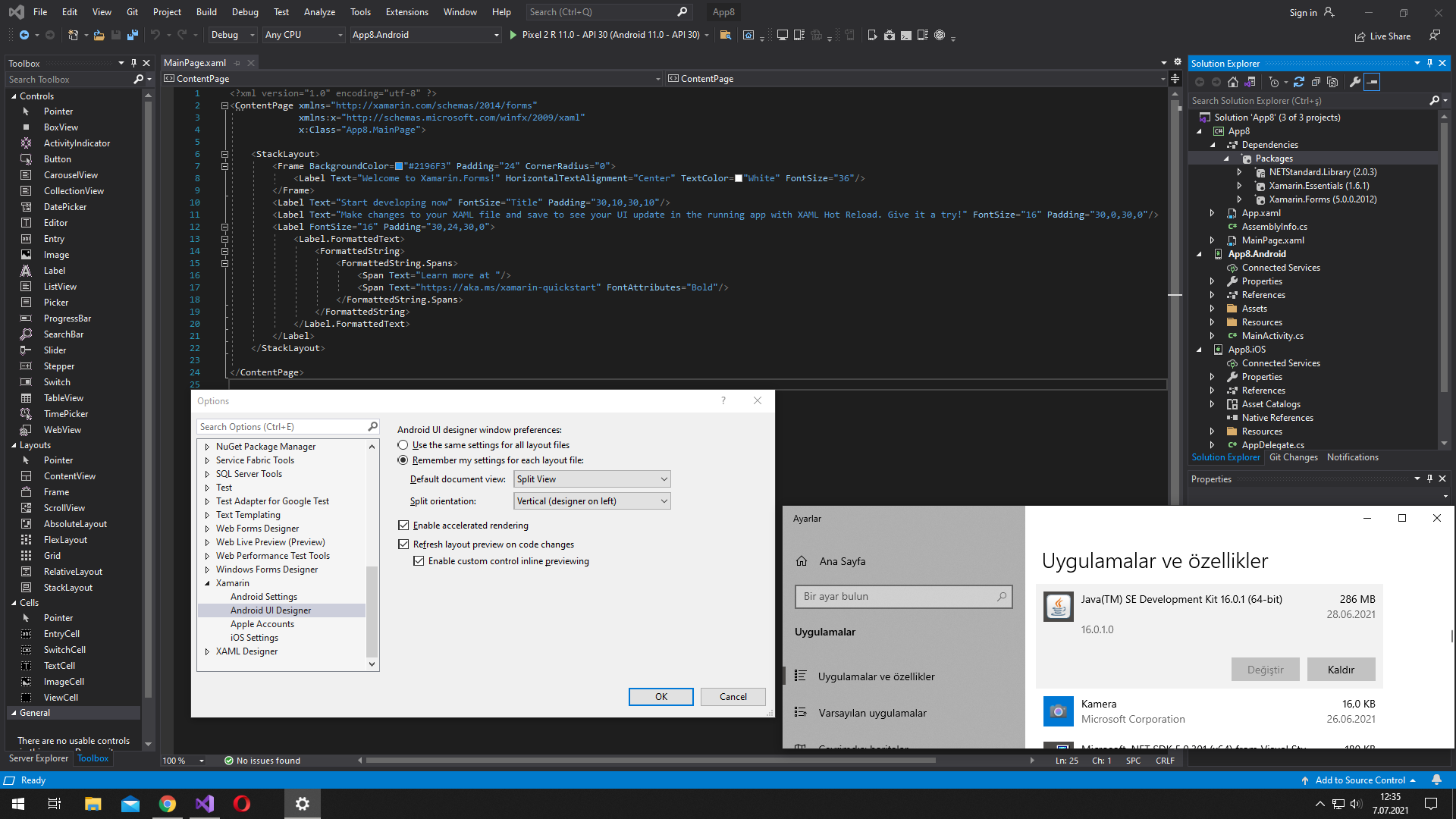Toggle 'Enable custom control inline previewing'

pos(419,561)
